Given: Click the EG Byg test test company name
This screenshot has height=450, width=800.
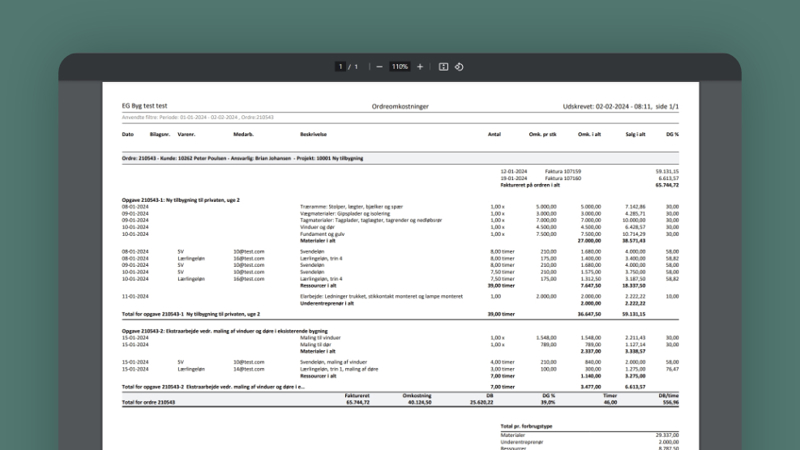Looking at the screenshot, I should [x=145, y=106].
